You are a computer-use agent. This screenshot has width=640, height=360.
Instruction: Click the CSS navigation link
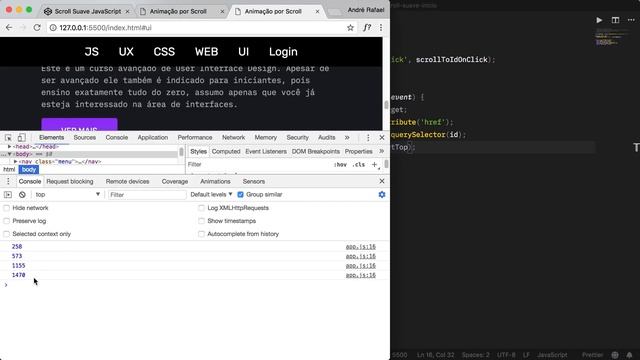164,52
